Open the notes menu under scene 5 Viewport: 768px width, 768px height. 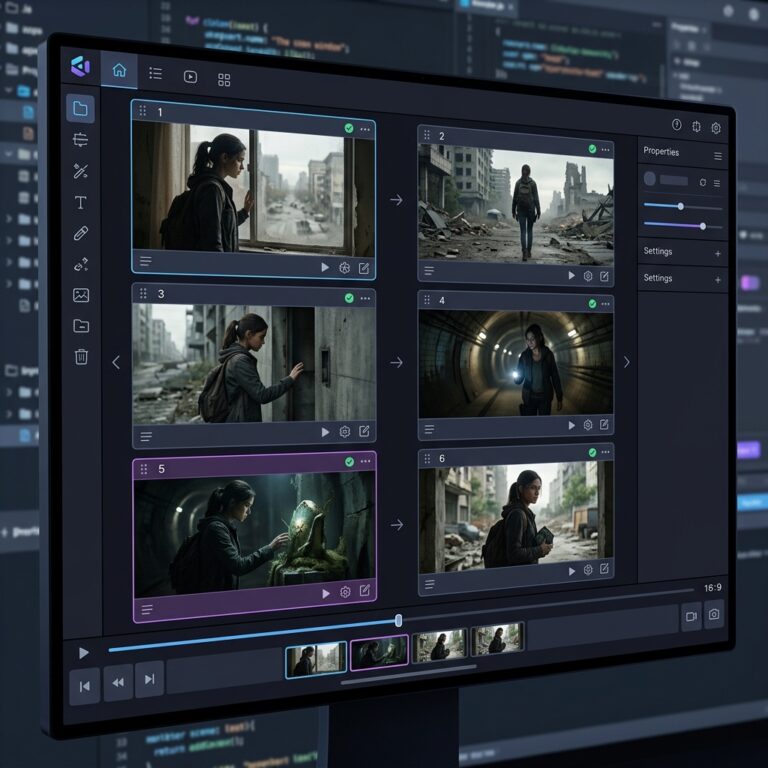pyautogui.click(x=146, y=610)
